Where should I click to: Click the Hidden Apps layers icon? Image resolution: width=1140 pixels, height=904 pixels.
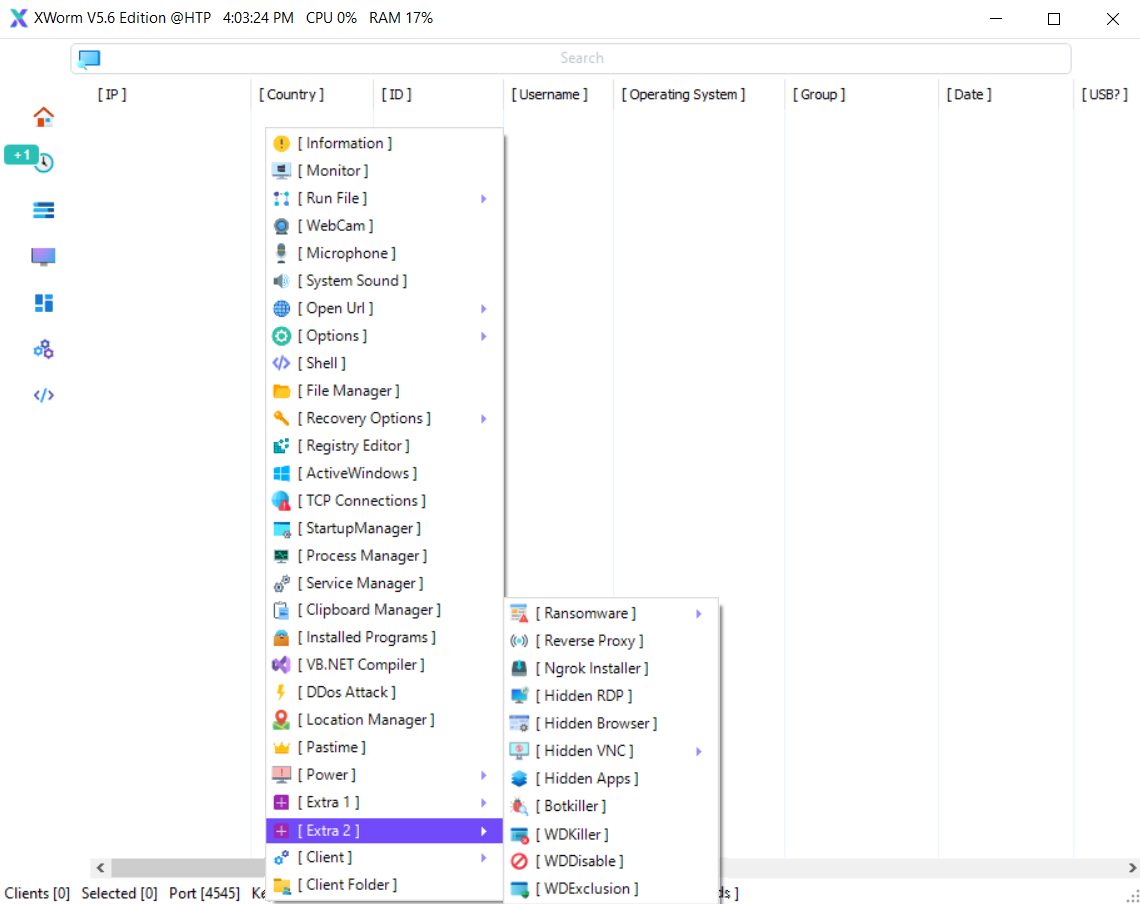[x=519, y=779]
